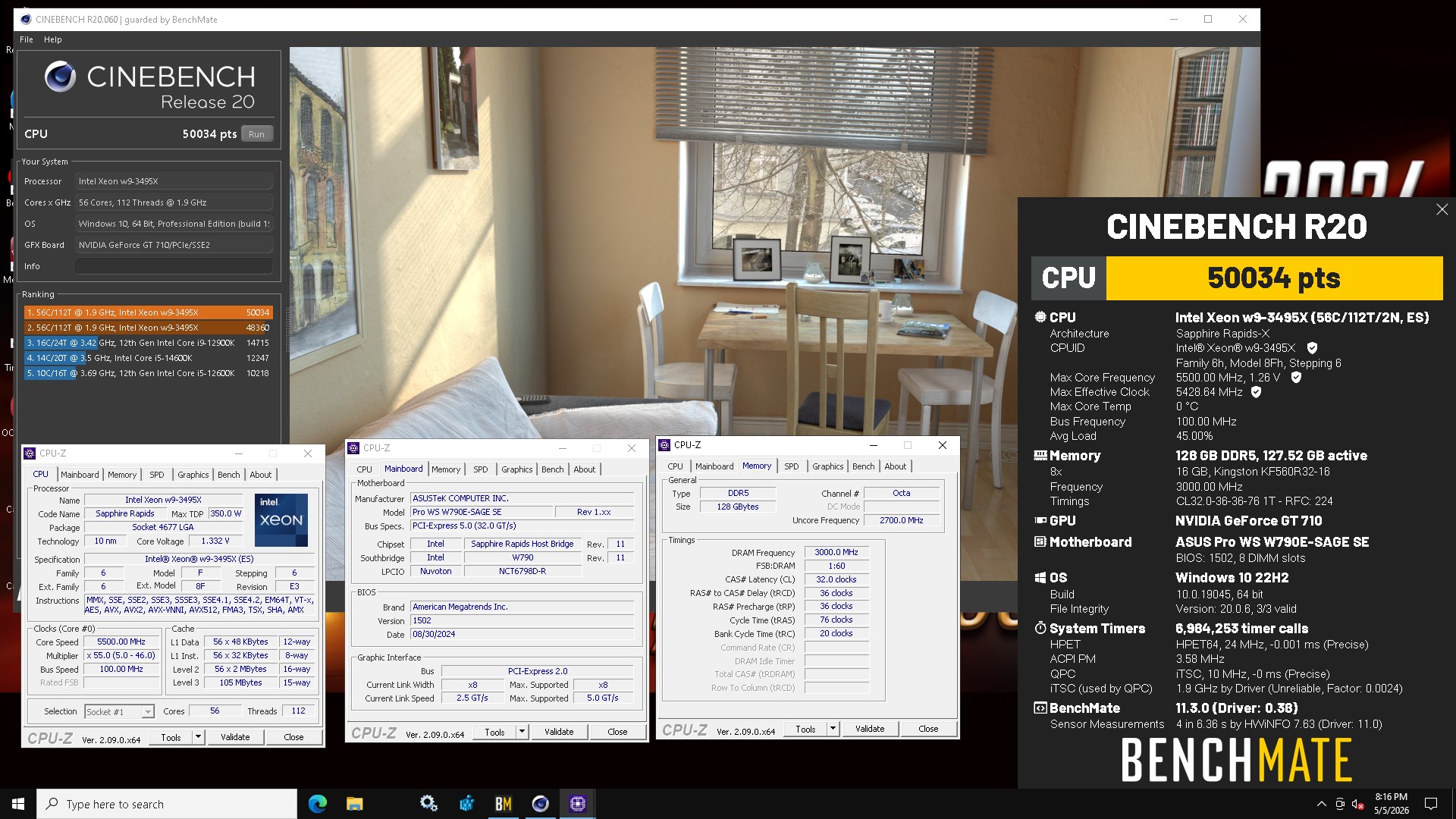Click the memory icon beside Memory heading

(1040, 456)
